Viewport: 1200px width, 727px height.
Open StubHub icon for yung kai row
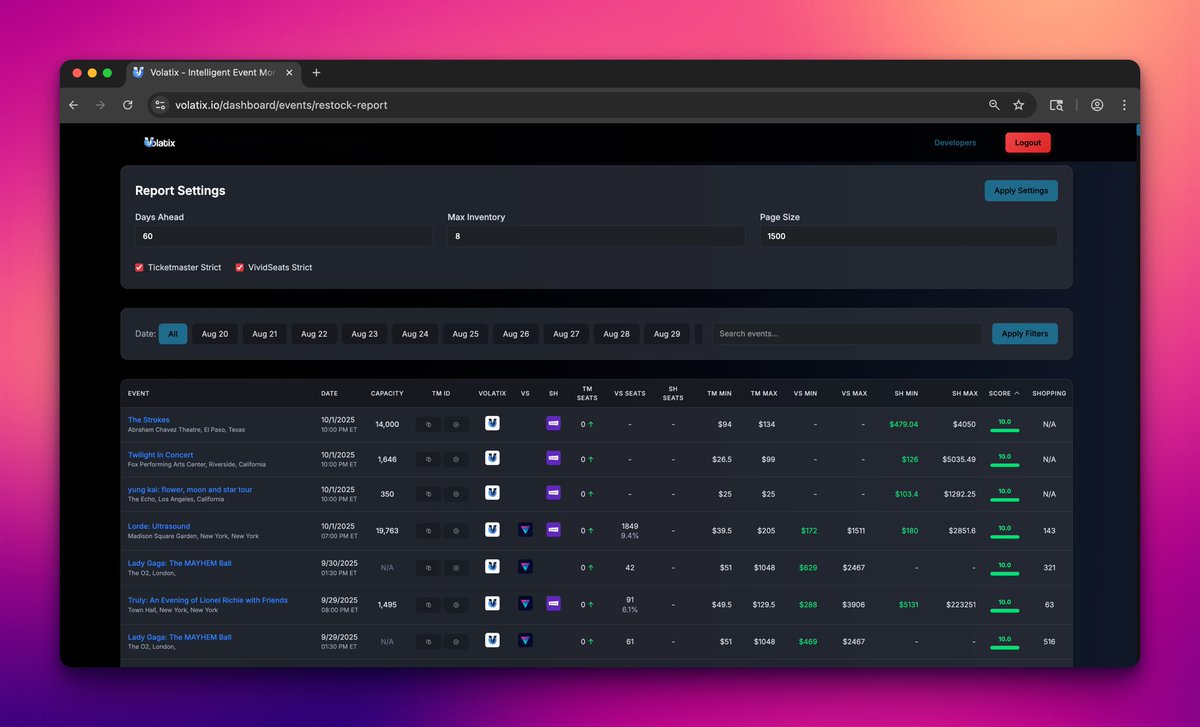553,493
